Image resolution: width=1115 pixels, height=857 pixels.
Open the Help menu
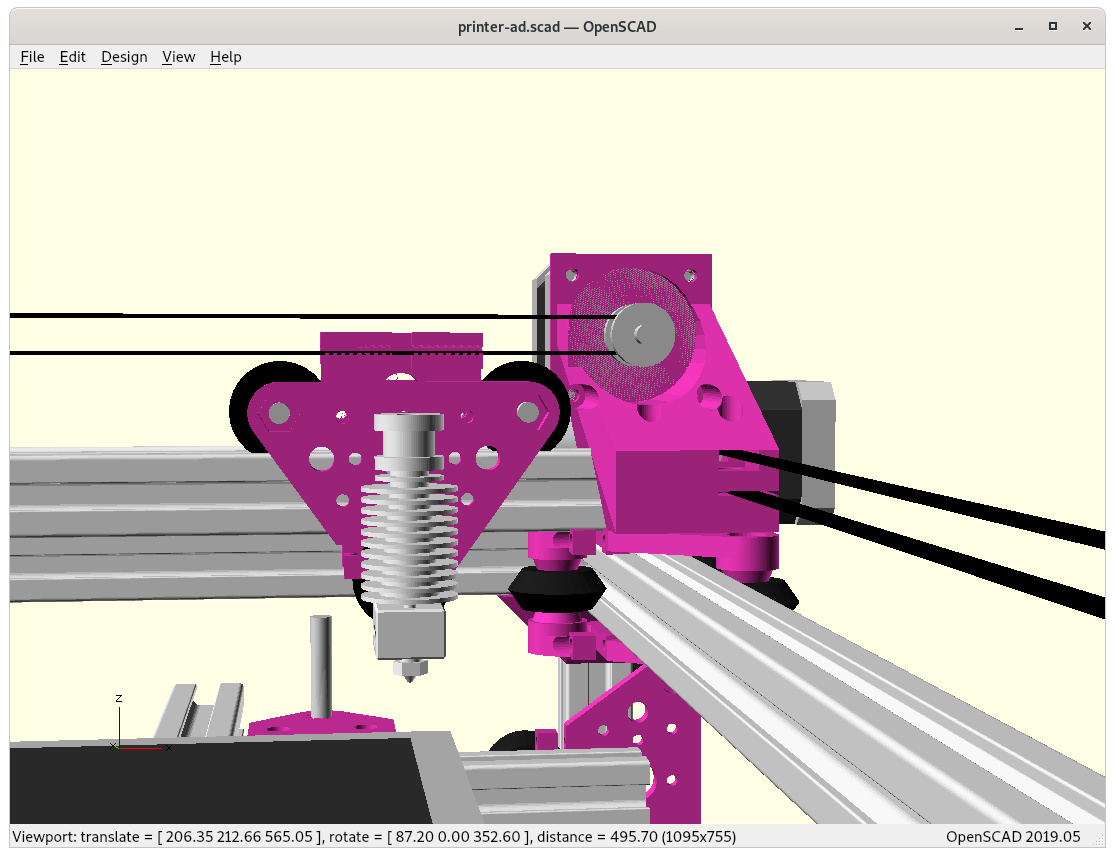click(225, 57)
